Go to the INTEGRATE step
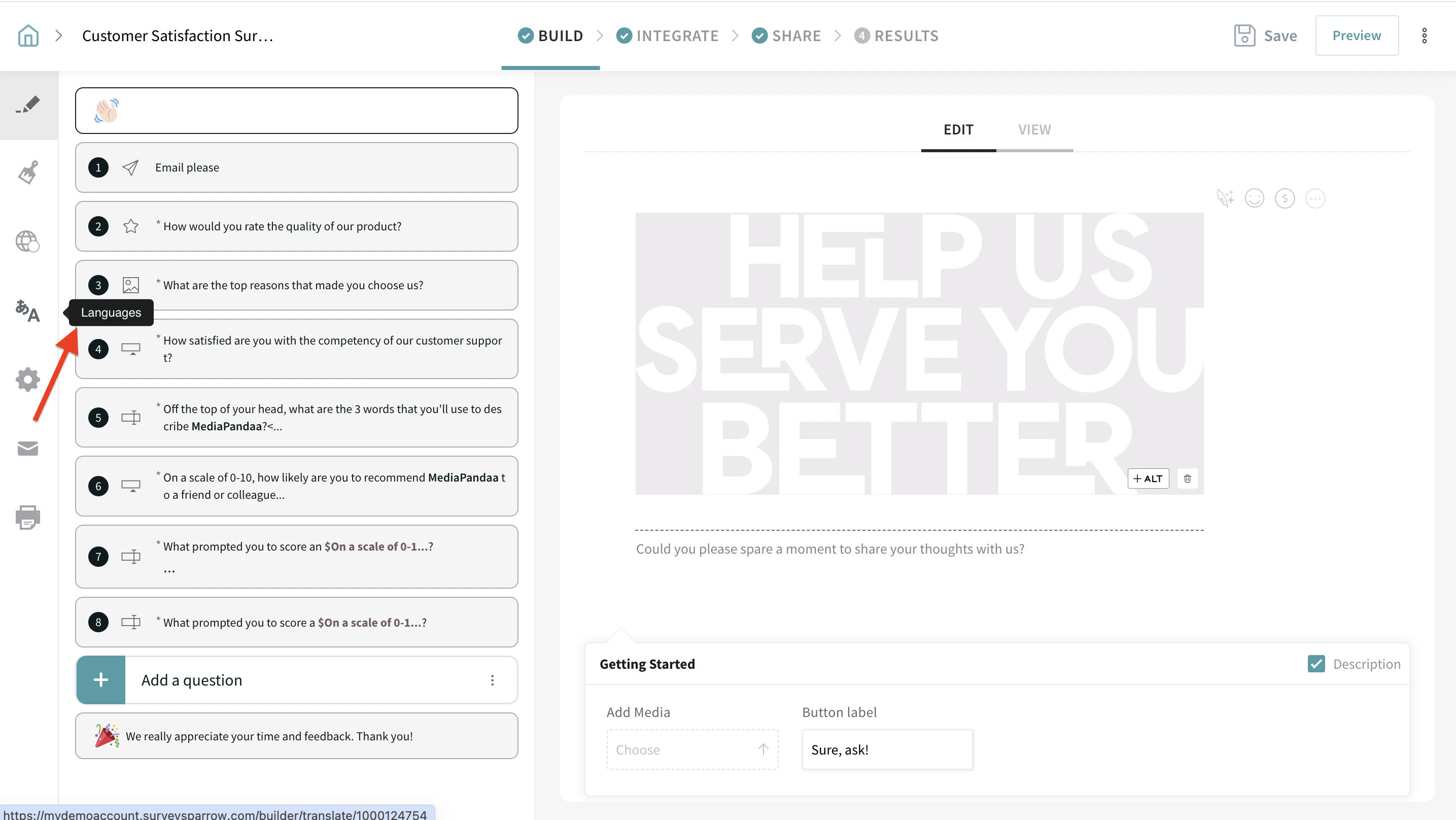Image resolution: width=1456 pixels, height=820 pixels. 668,36
